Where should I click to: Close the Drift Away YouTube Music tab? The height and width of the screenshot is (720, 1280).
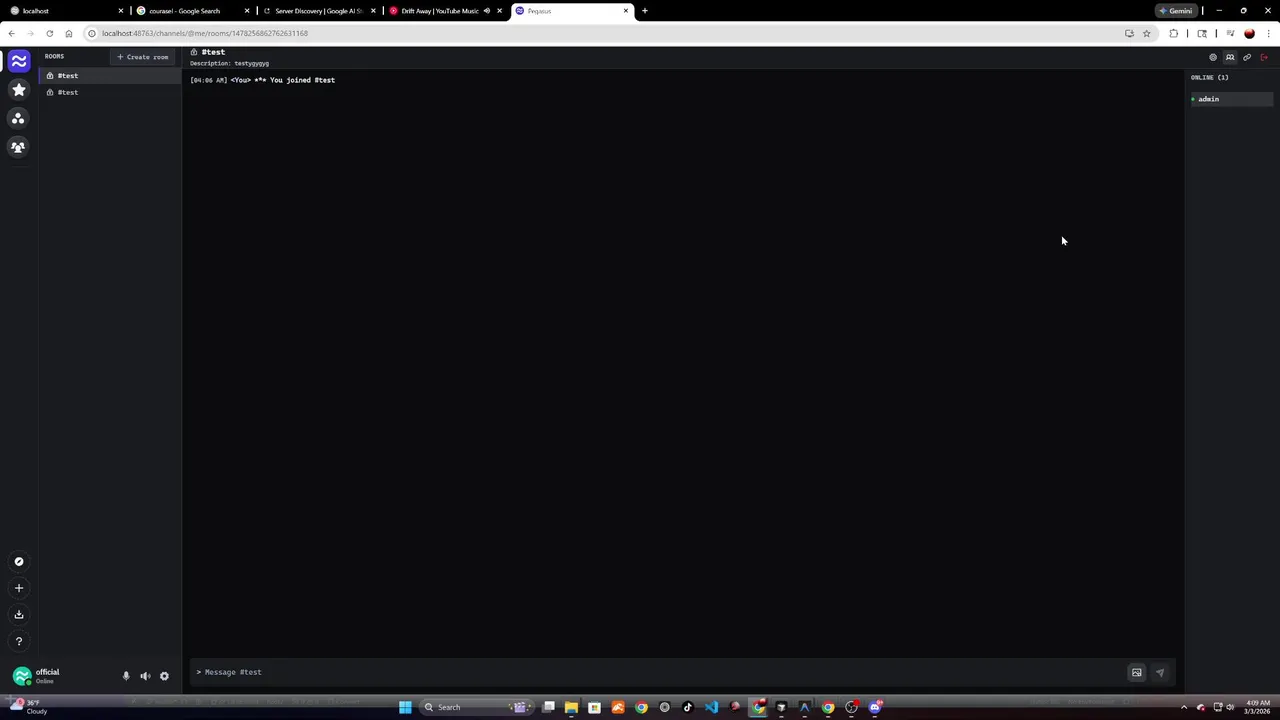coord(499,11)
